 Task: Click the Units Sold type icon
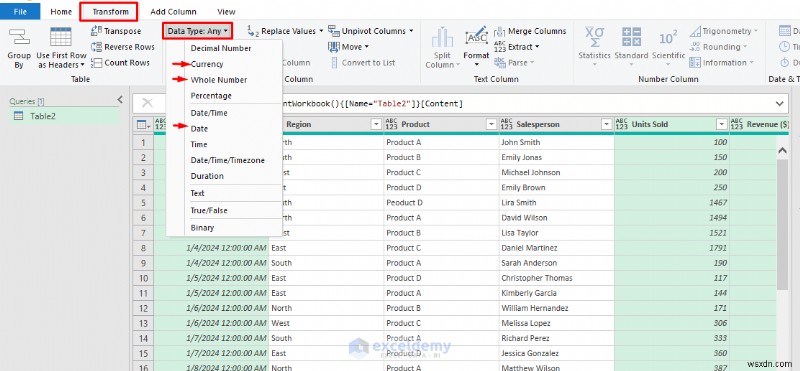point(621,124)
